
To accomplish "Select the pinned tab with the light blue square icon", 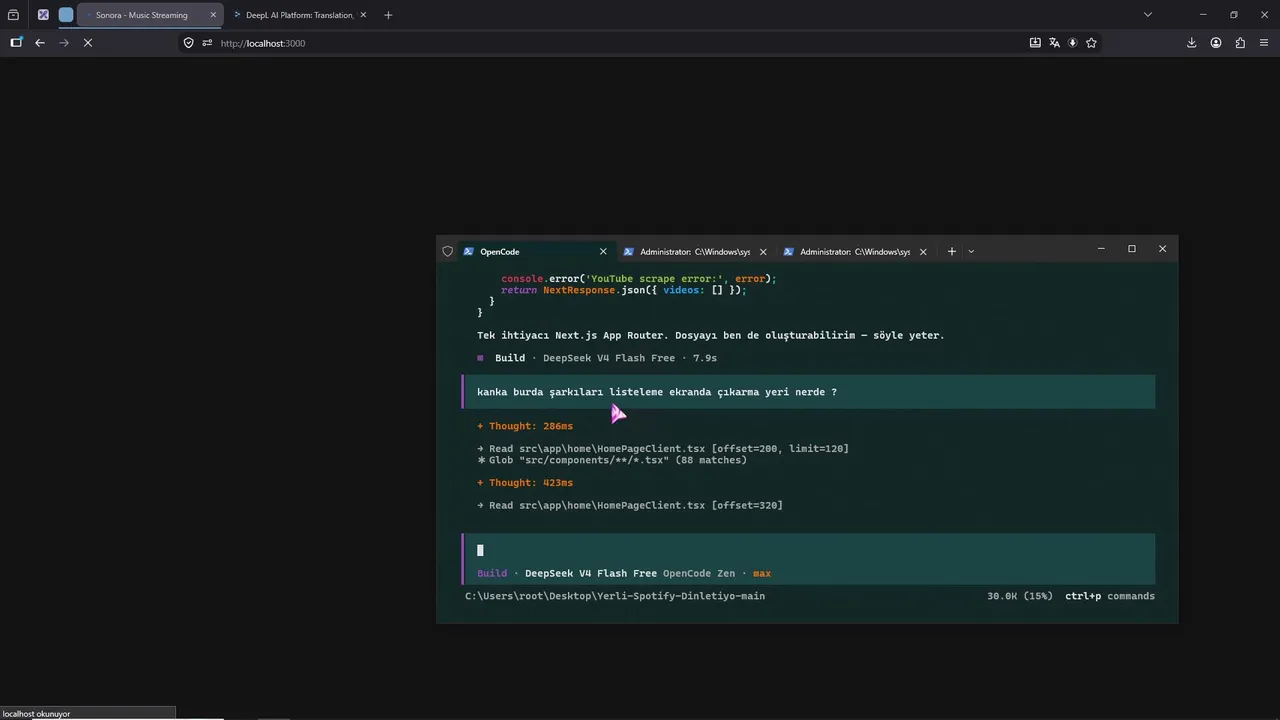I will (x=66, y=15).
